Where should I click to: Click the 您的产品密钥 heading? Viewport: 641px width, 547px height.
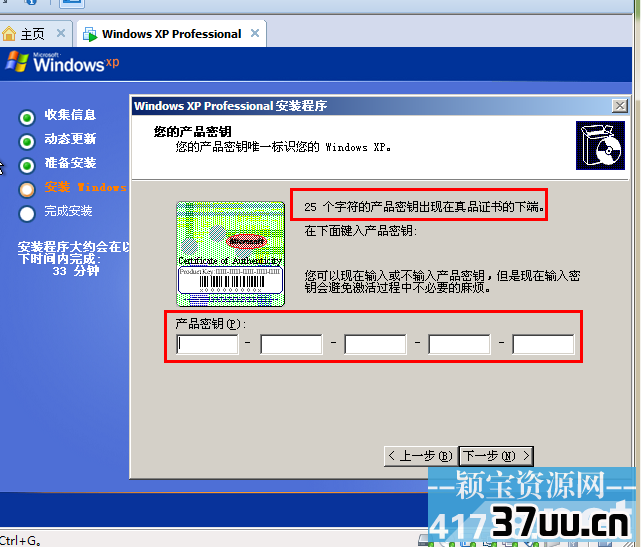point(193,132)
